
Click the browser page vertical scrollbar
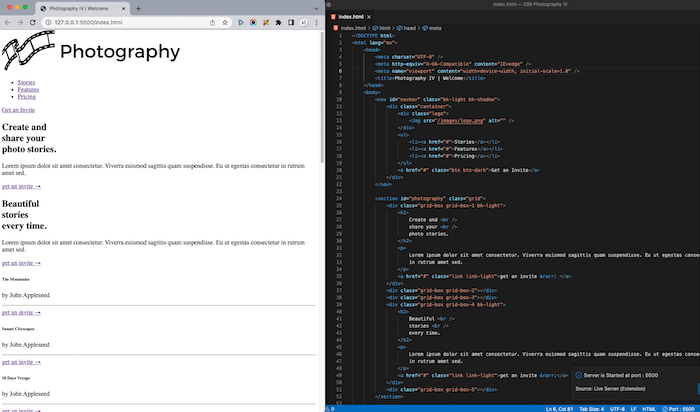[x=322, y=98]
